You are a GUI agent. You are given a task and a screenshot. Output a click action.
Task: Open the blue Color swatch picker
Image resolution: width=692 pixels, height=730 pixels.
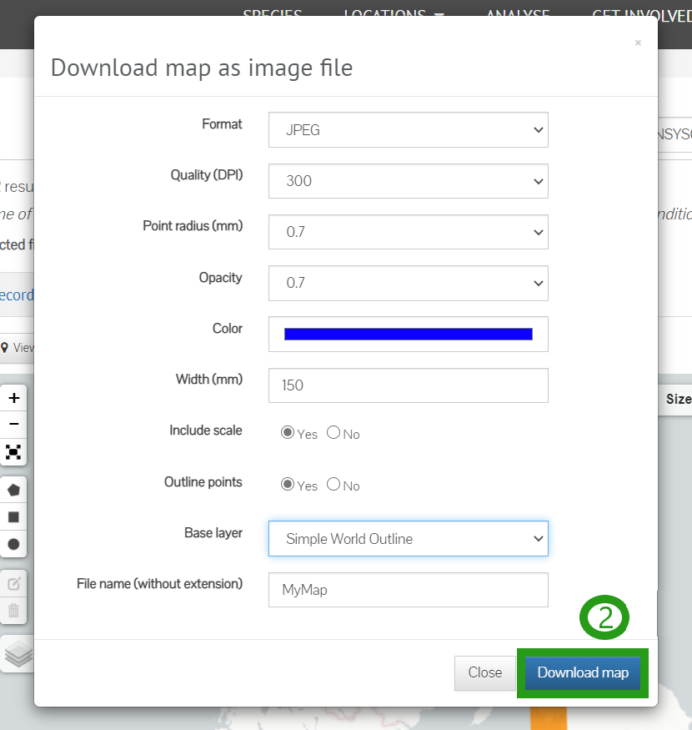pos(408,334)
